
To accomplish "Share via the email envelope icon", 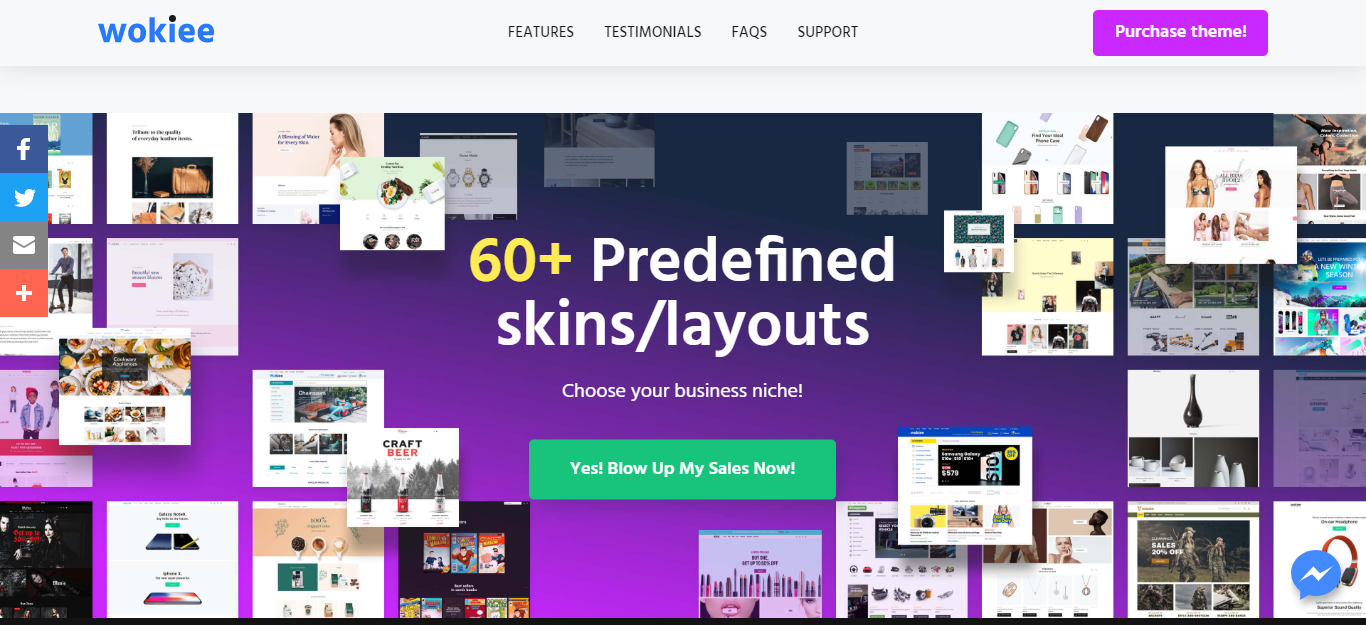I will [x=24, y=245].
